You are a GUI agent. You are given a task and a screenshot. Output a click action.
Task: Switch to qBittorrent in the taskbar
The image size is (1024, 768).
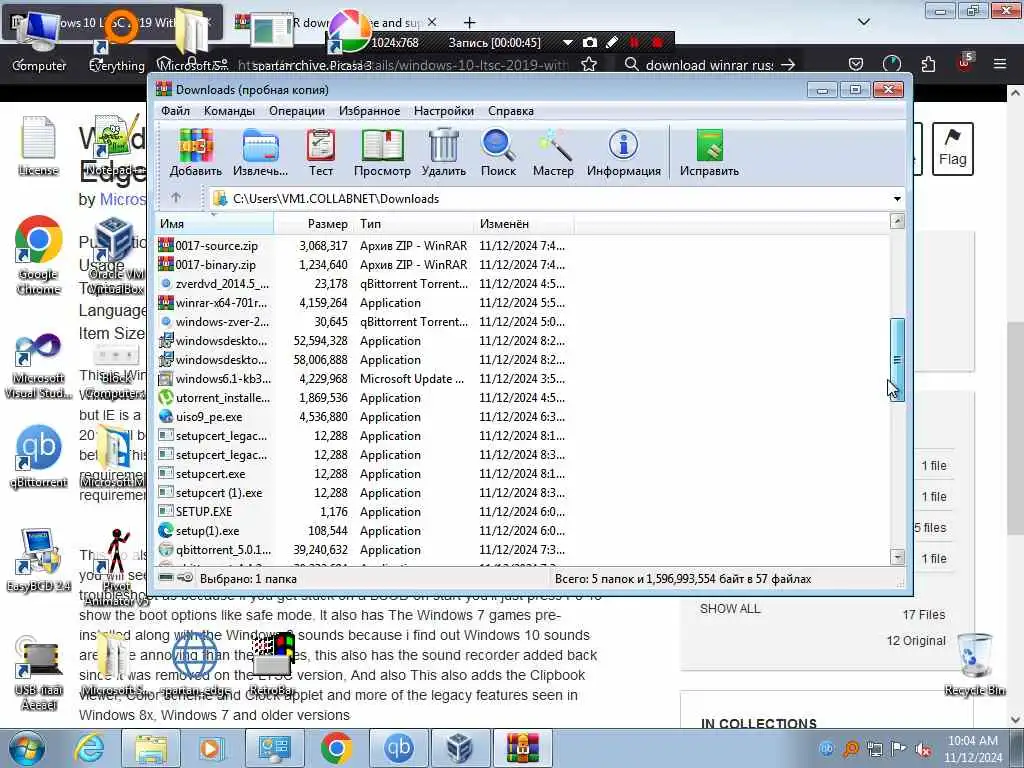coord(399,748)
